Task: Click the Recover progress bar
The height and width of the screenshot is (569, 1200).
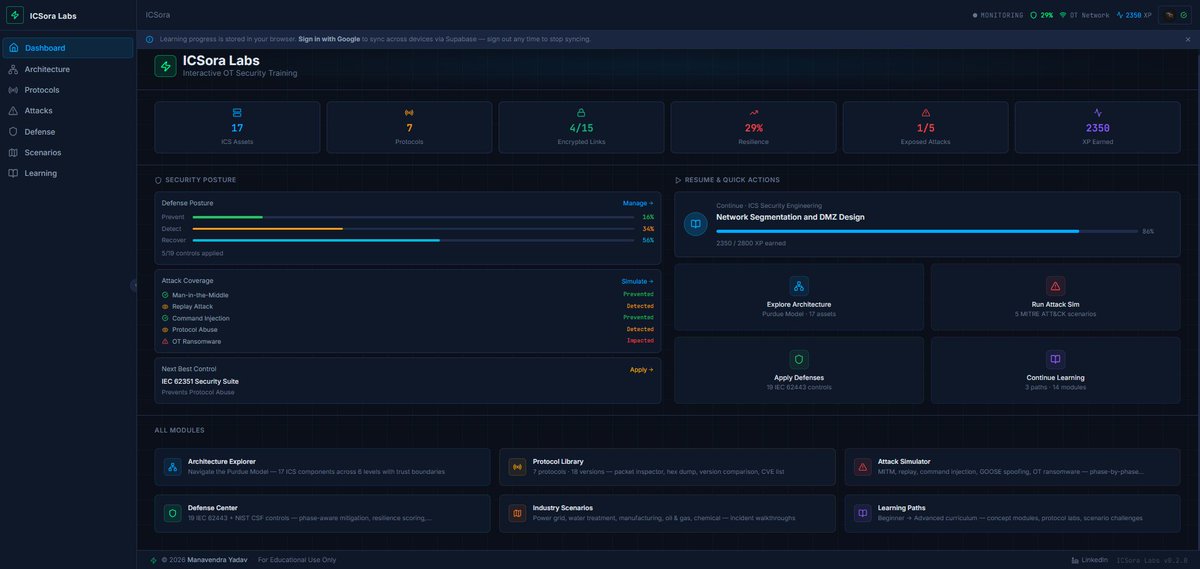Action: point(414,240)
